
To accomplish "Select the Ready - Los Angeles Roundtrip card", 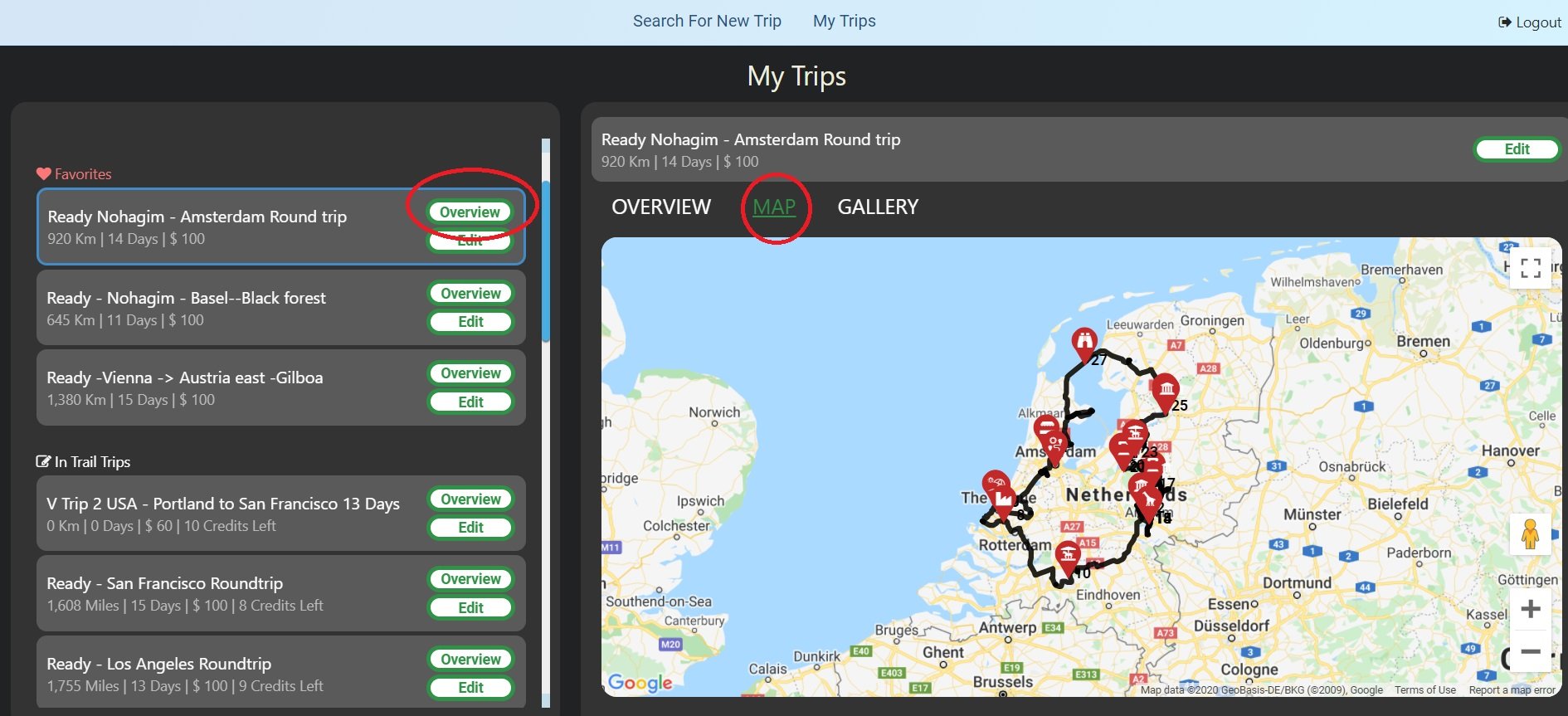I will pyautogui.click(x=281, y=673).
